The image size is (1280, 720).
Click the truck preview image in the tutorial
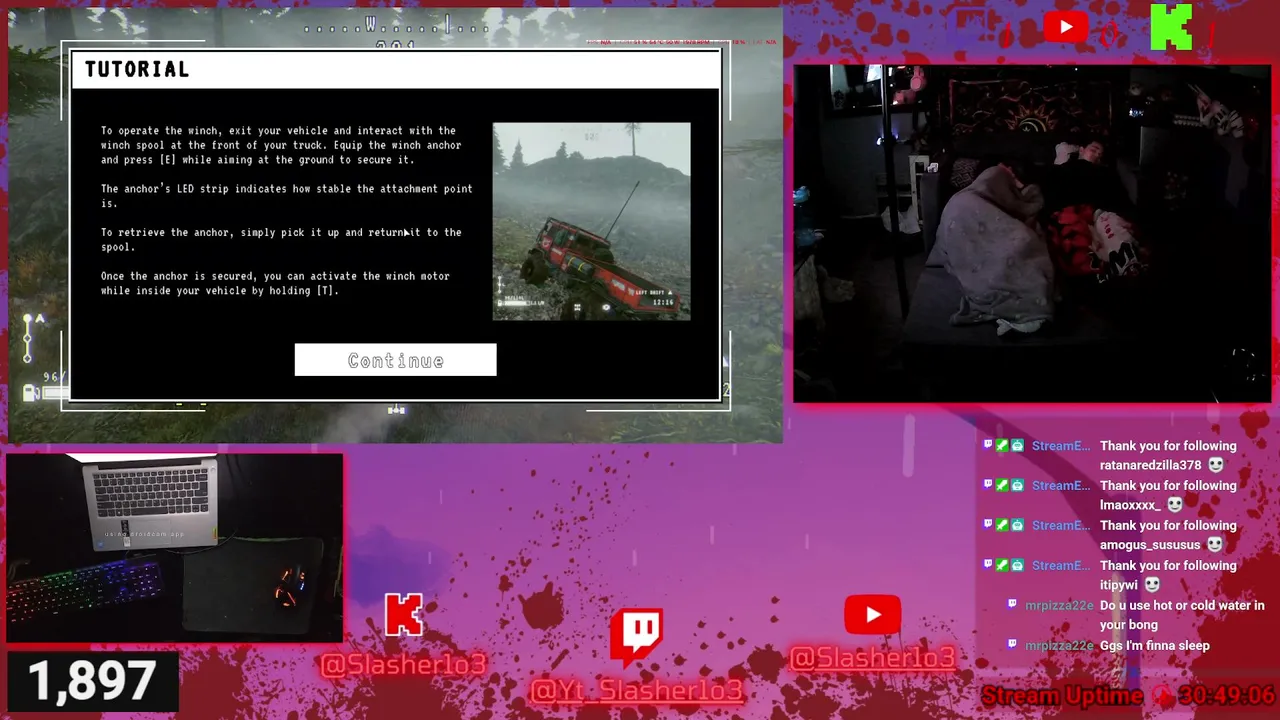pos(591,221)
